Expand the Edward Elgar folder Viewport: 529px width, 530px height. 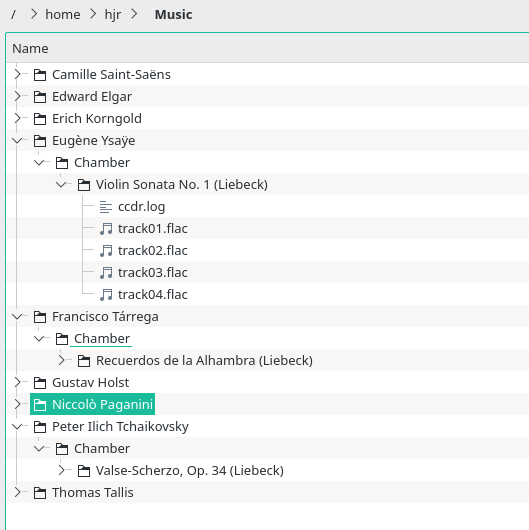click(x=17, y=97)
